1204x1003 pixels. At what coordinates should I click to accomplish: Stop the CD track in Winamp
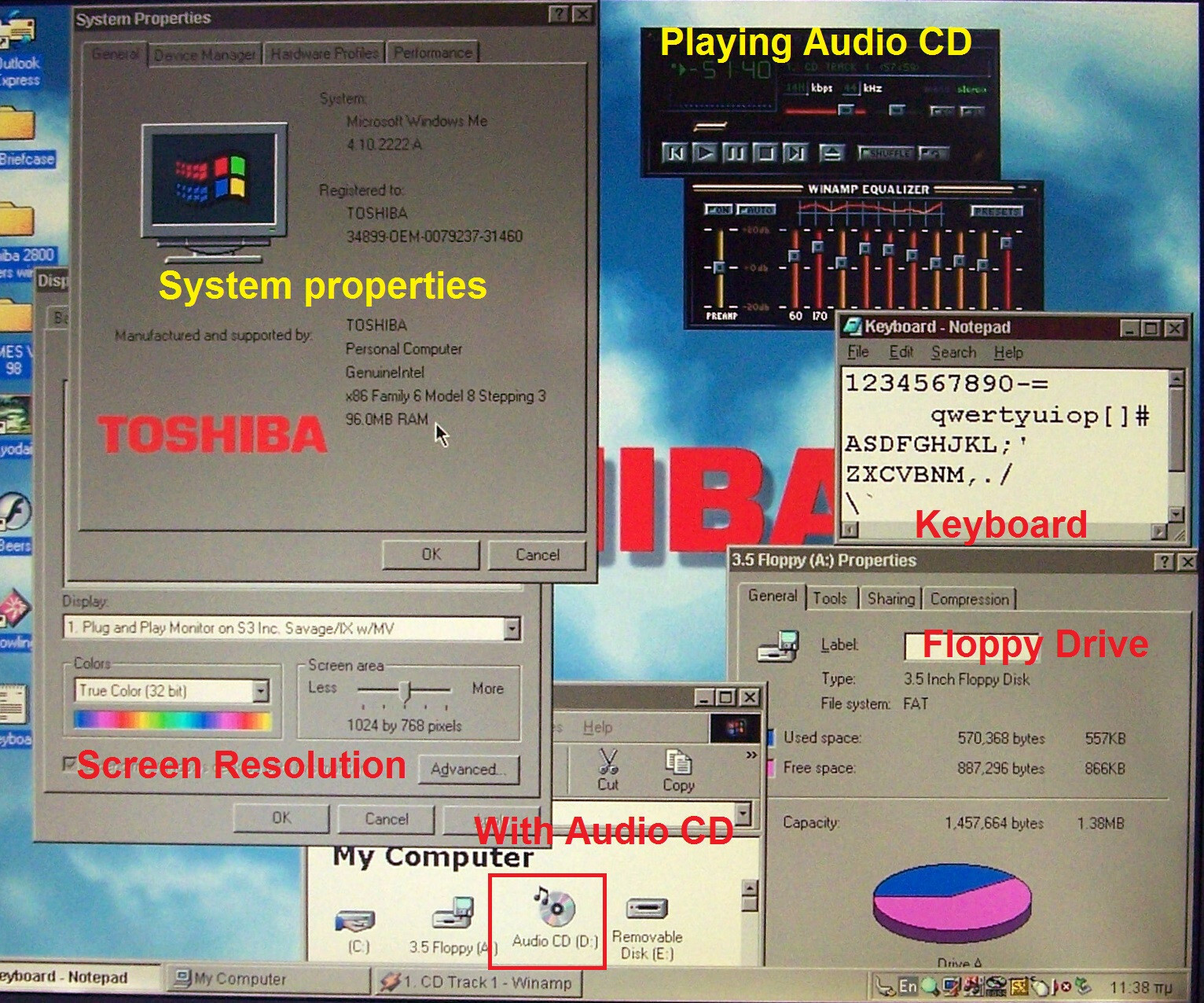click(765, 152)
